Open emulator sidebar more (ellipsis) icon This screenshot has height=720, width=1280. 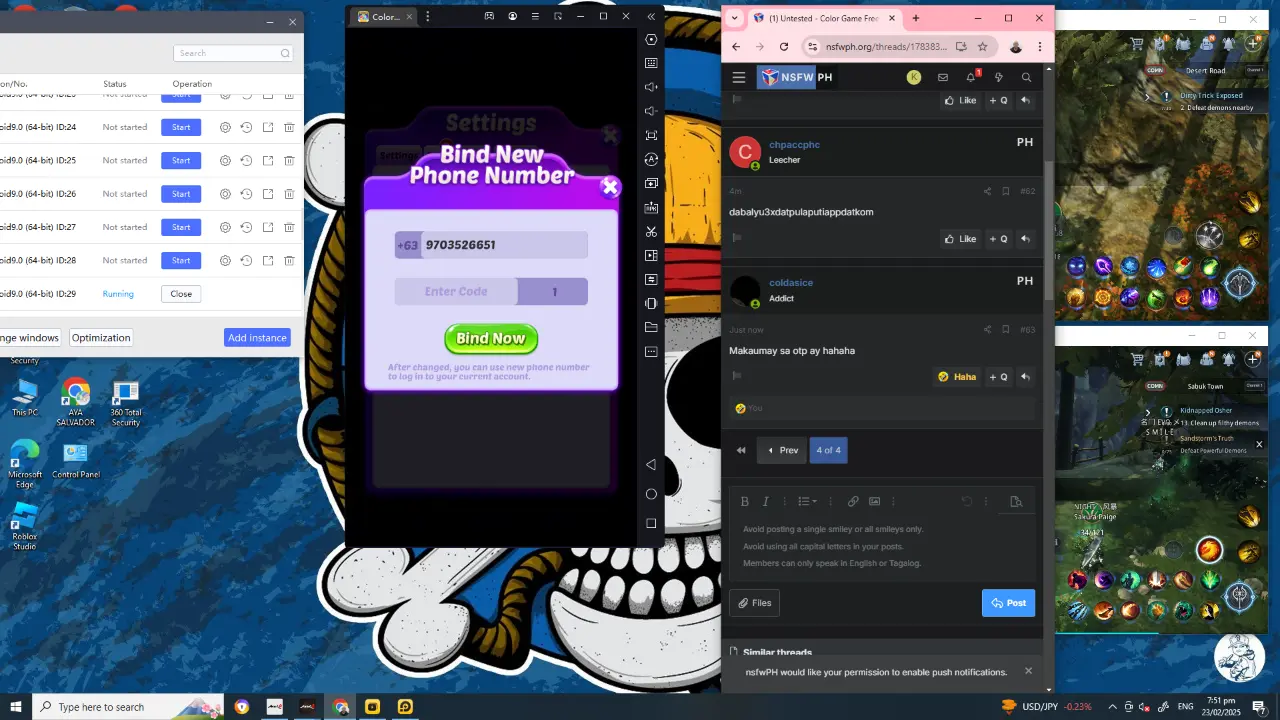coord(651,351)
